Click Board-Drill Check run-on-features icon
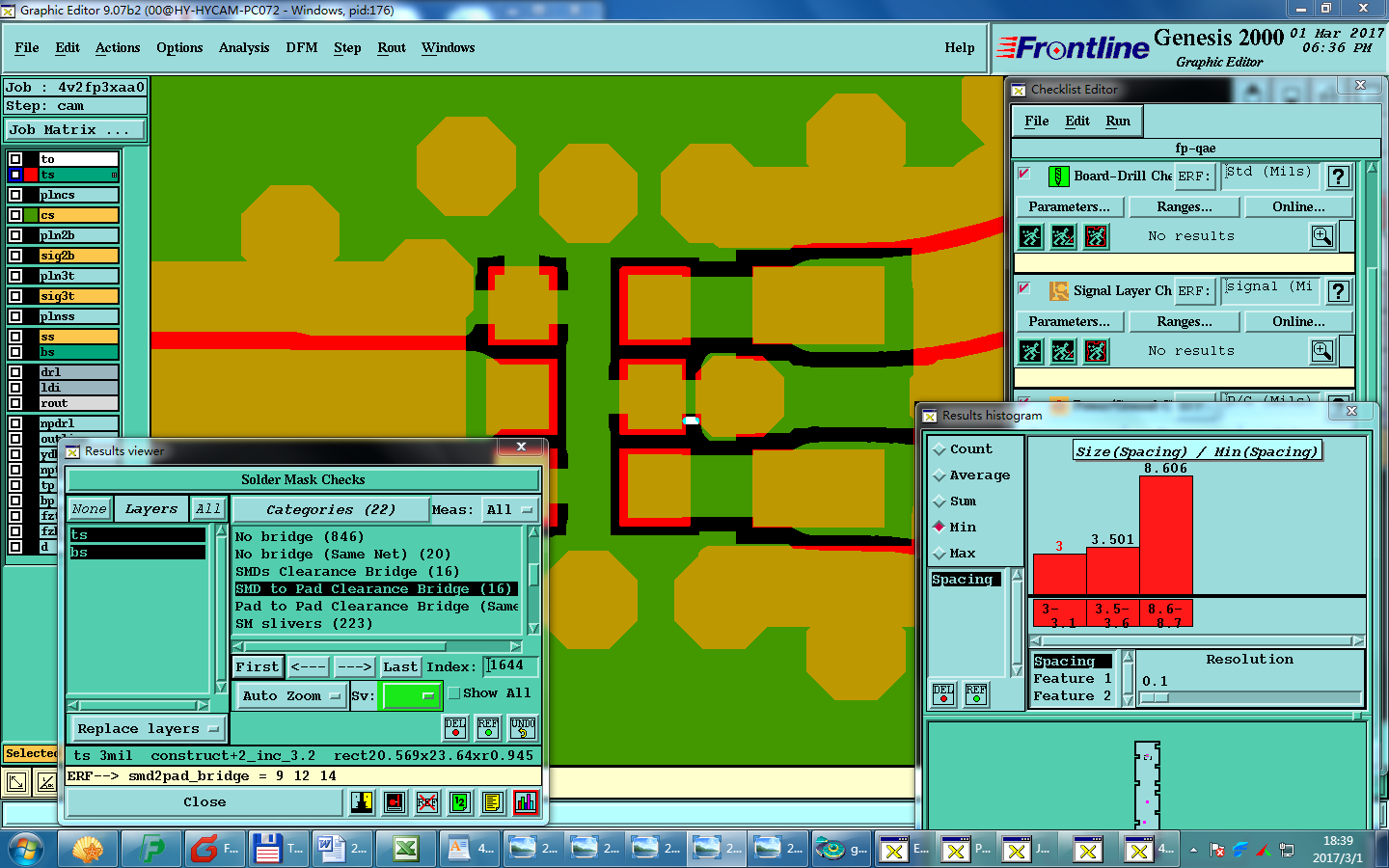Screen dimensions: 1389x868 1063,236
